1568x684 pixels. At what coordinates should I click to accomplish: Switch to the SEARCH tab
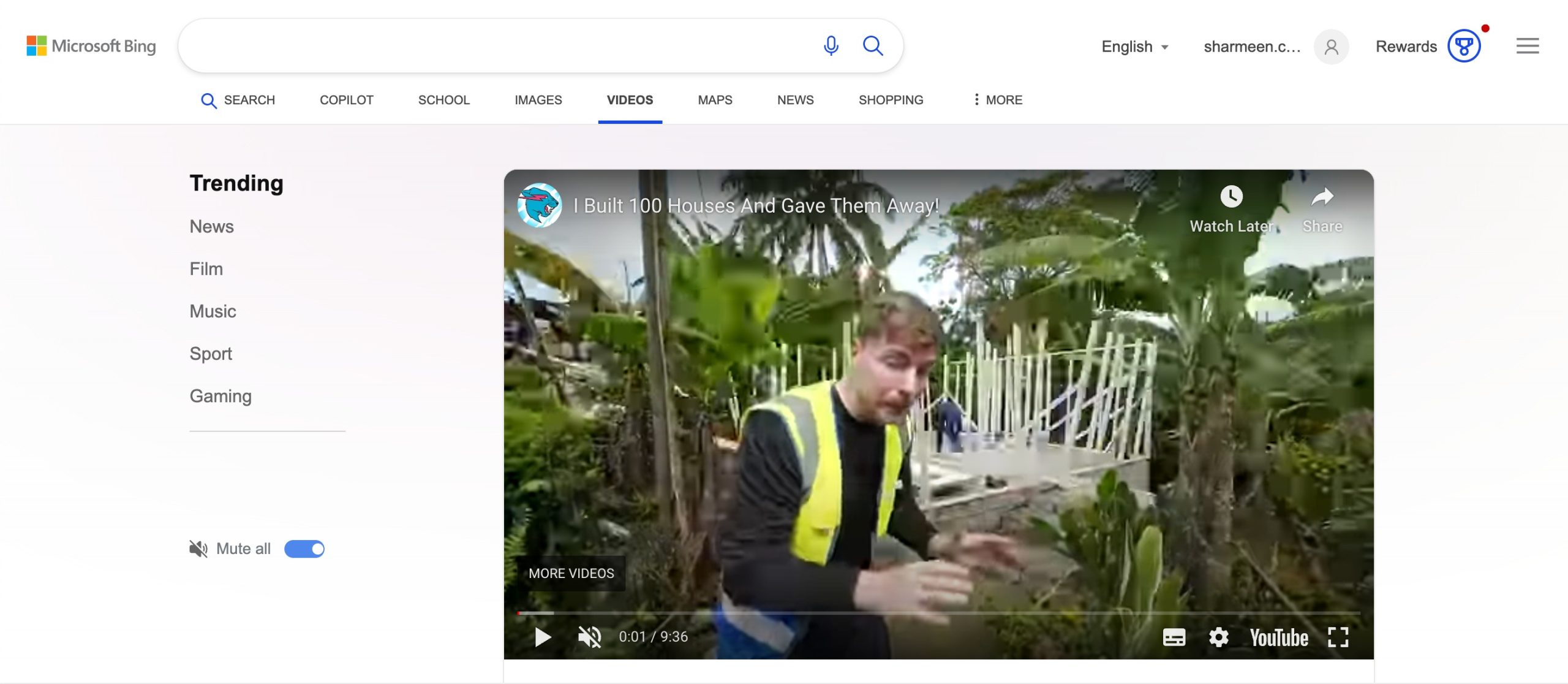tap(238, 100)
